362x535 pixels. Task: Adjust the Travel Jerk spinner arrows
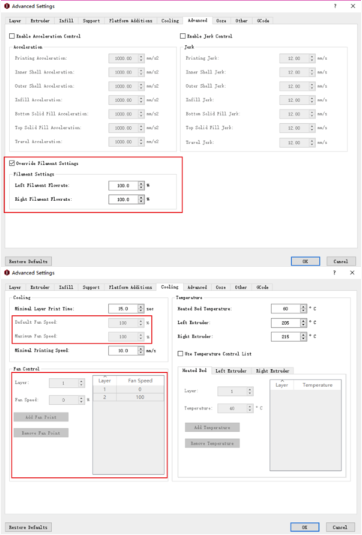pyautogui.click(x=312, y=142)
